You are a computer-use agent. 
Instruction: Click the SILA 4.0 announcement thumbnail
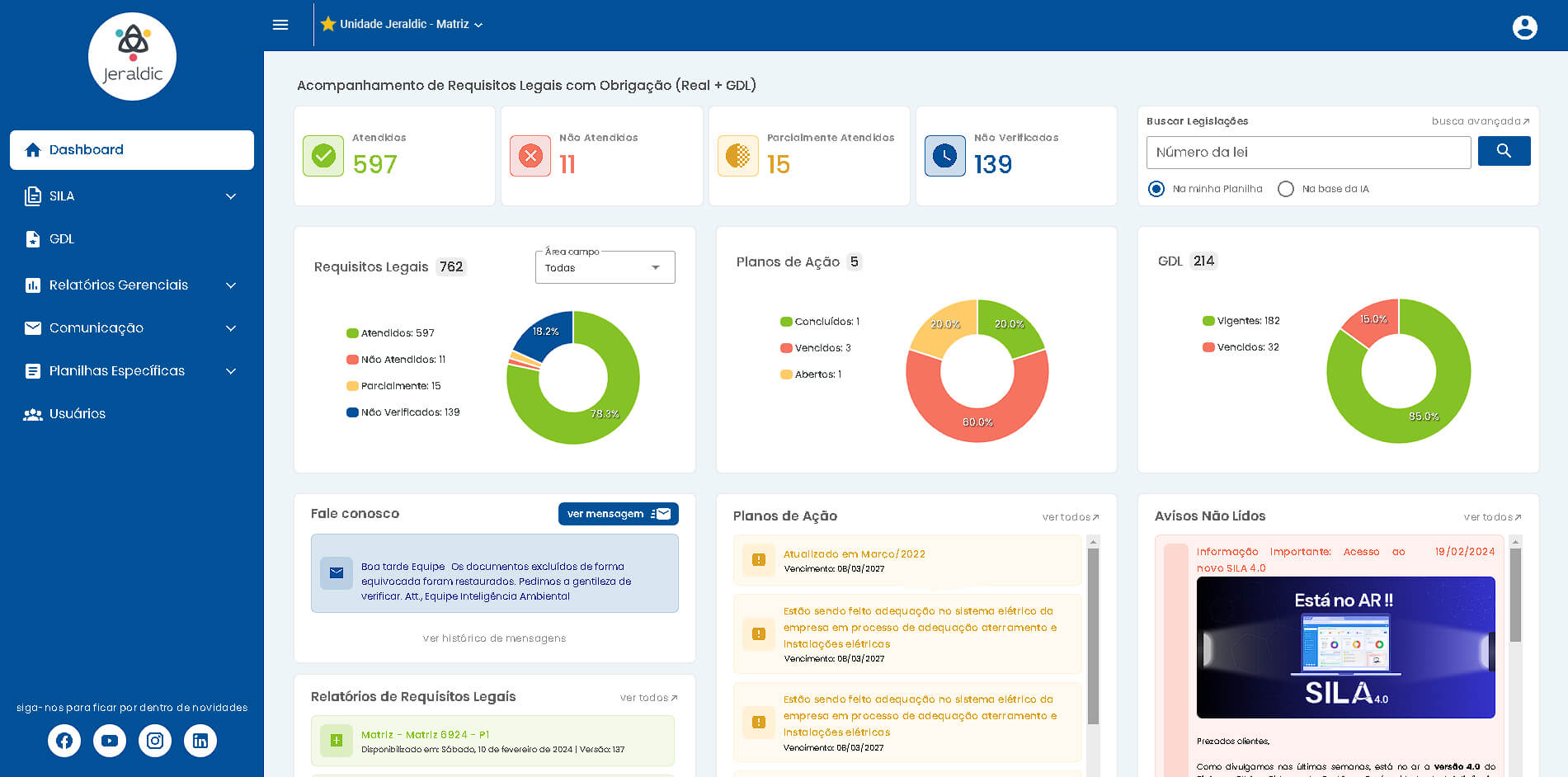pos(1345,647)
